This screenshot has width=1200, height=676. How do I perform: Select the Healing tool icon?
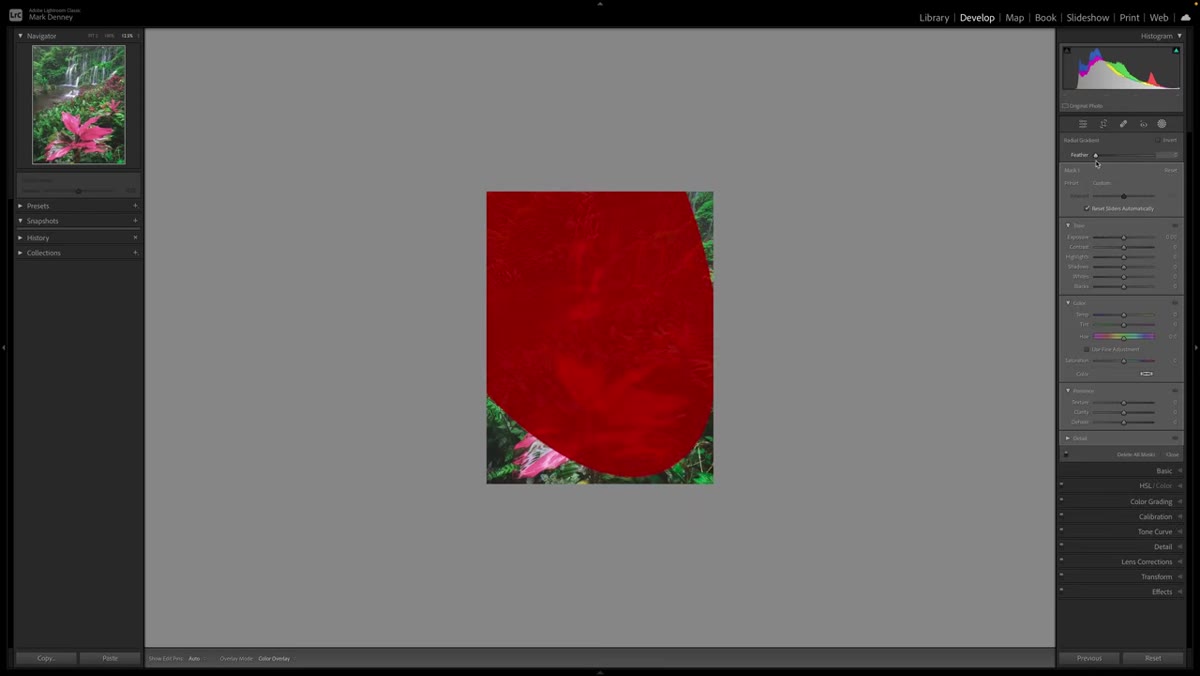(x=1123, y=124)
